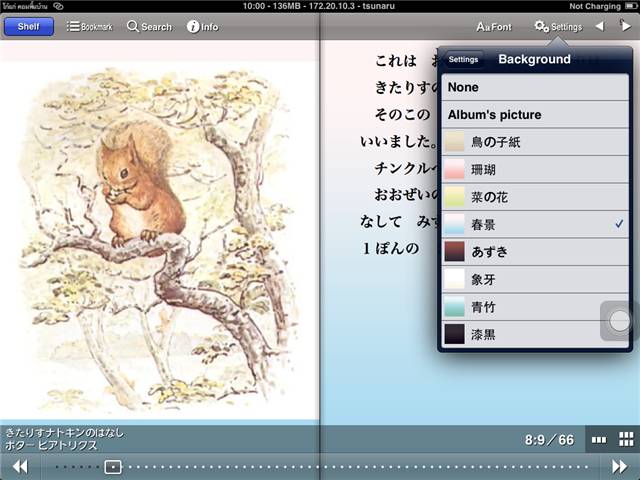Go to previous page with left triangle
Viewport: 640px width, 480px height.
point(599,27)
